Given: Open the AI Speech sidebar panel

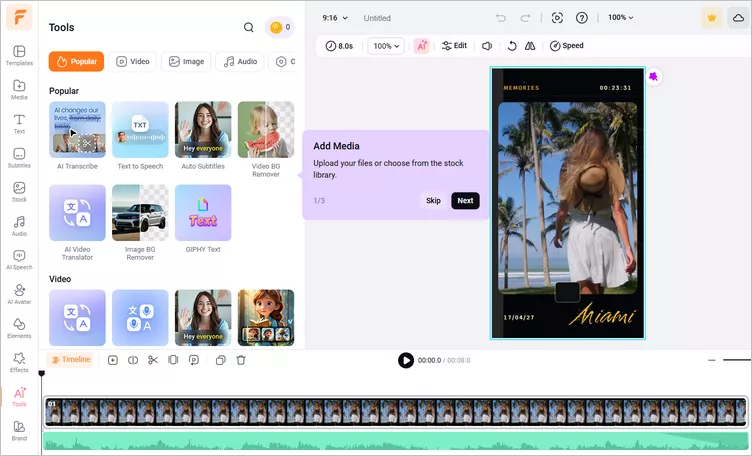Looking at the screenshot, I should point(19,260).
